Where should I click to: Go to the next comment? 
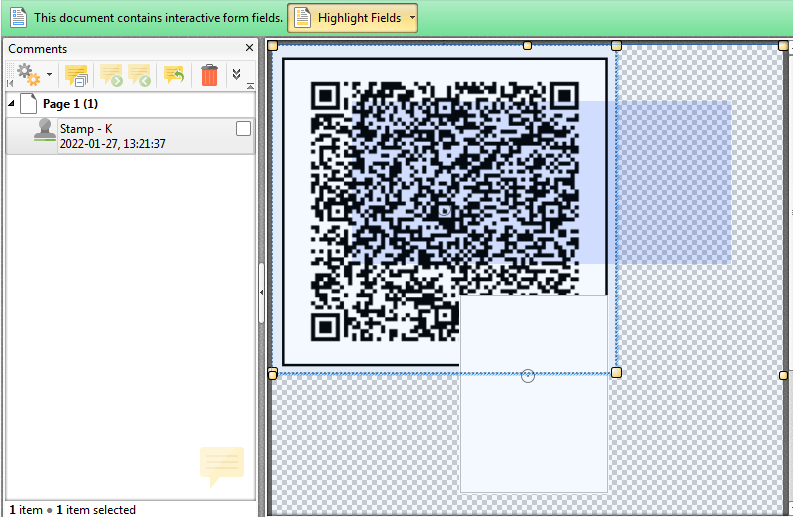(x=111, y=75)
